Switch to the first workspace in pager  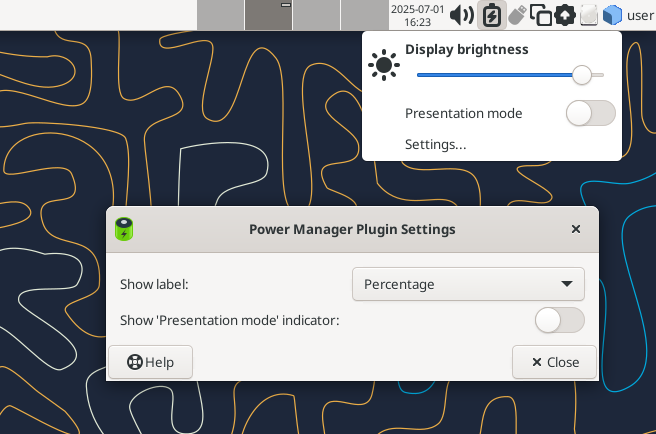click(220, 15)
